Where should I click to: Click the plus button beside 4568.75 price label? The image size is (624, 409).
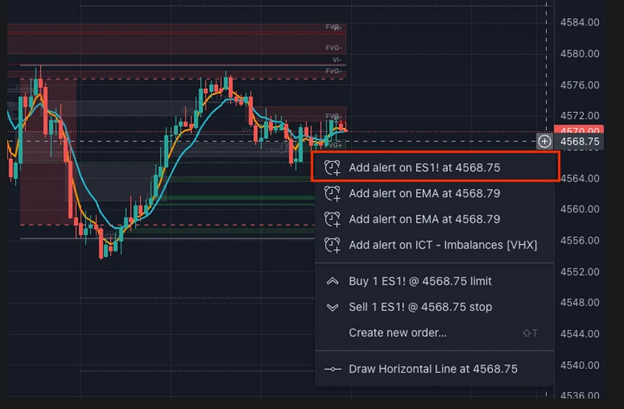pos(544,141)
